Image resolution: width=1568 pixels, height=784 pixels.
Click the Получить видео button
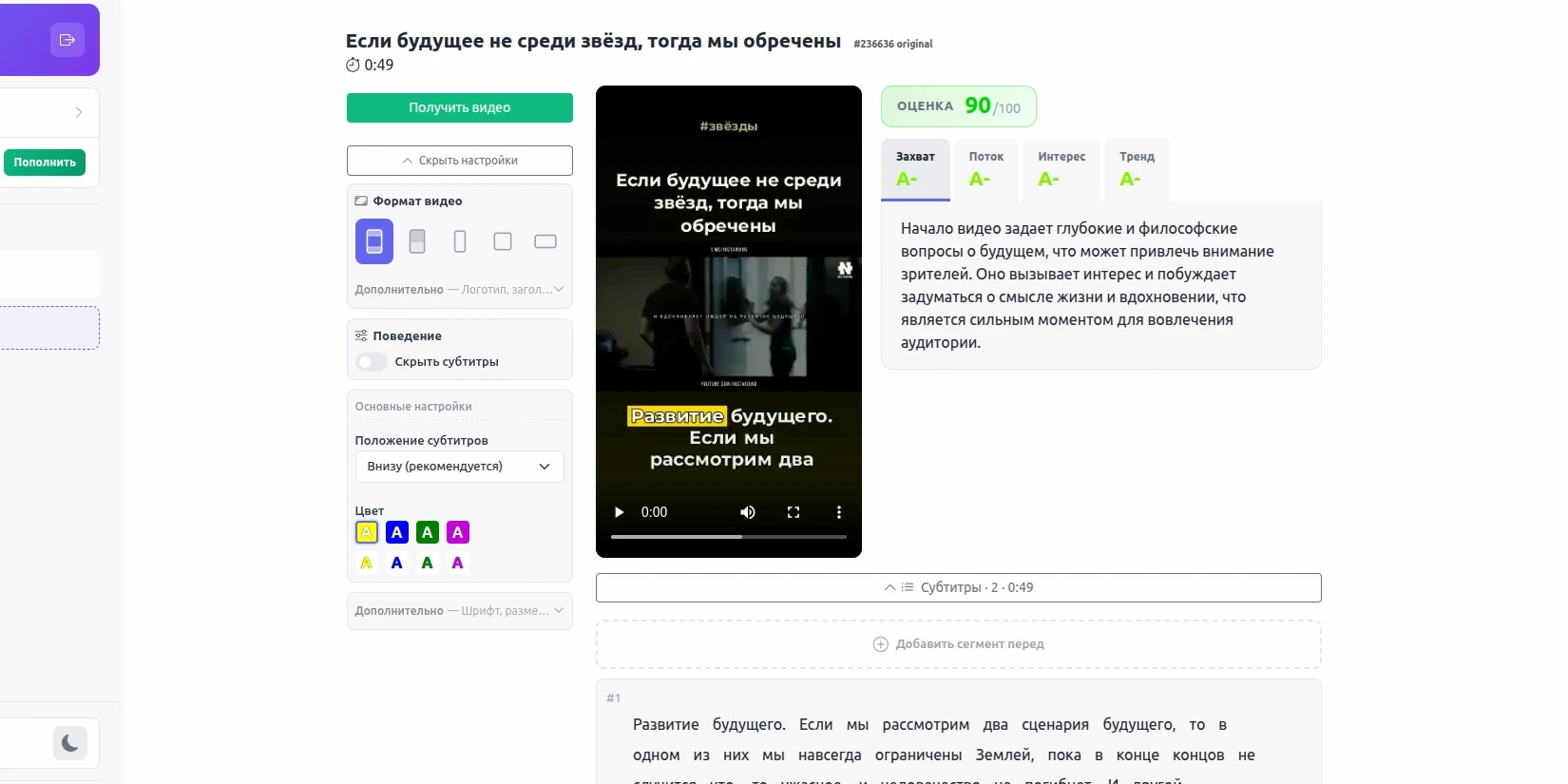tap(460, 107)
